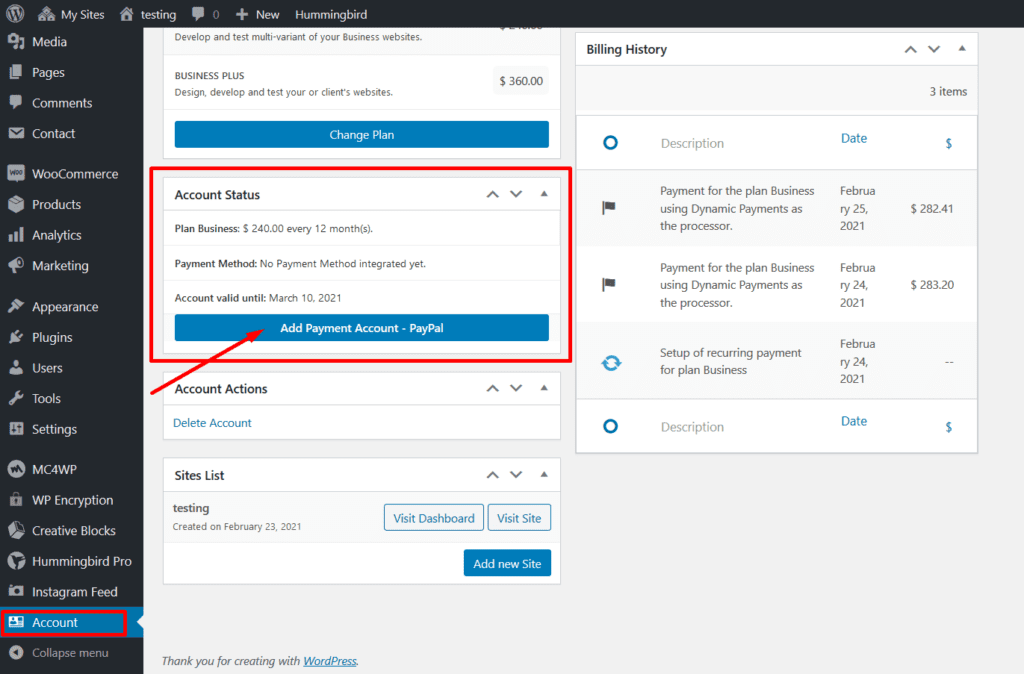Click the MC4WP icon in sidebar
Screen dimensions: 1024x674
[x=16, y=469]
